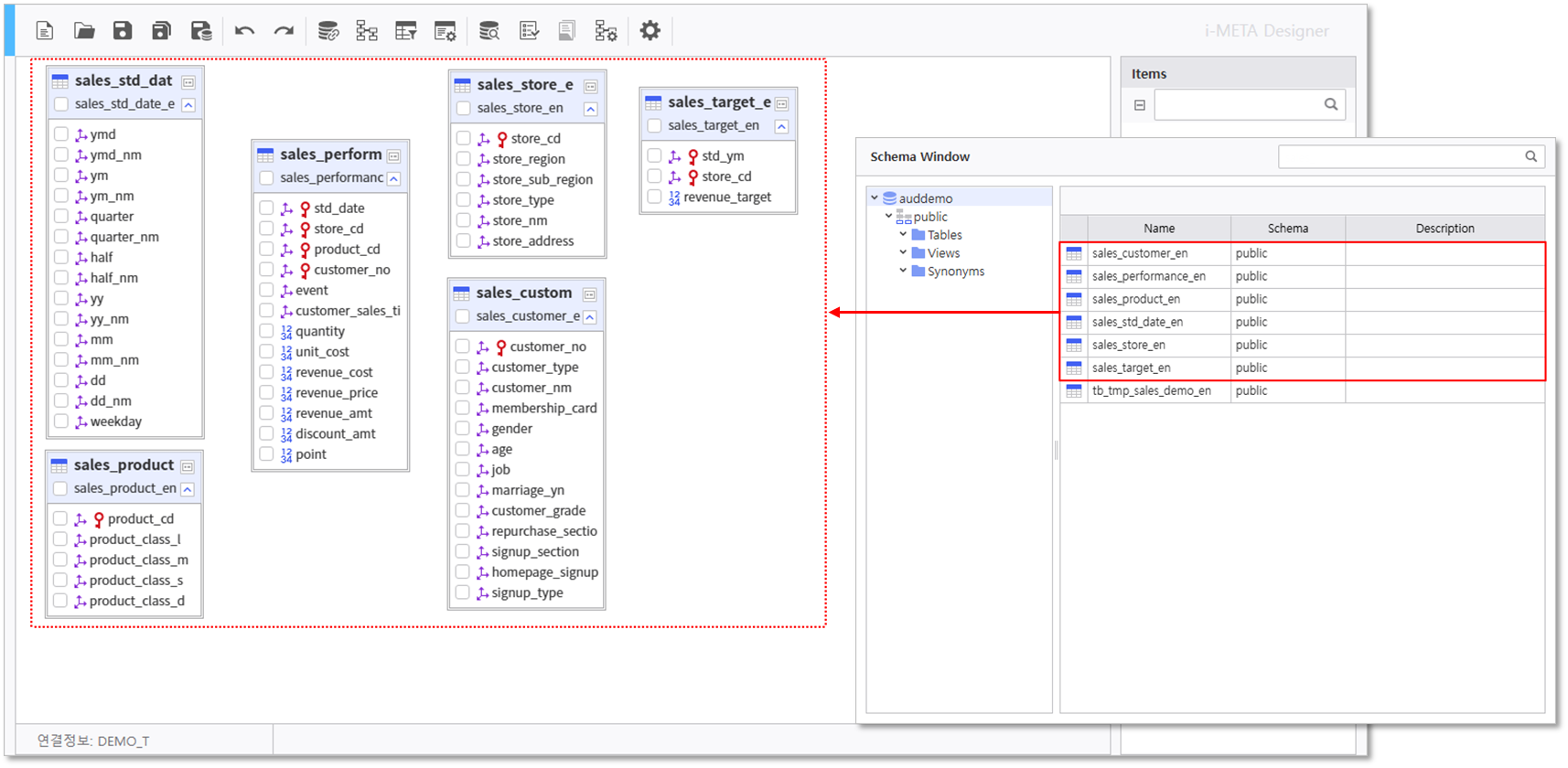Click the sales_custom table title bar

pos(525,293)
